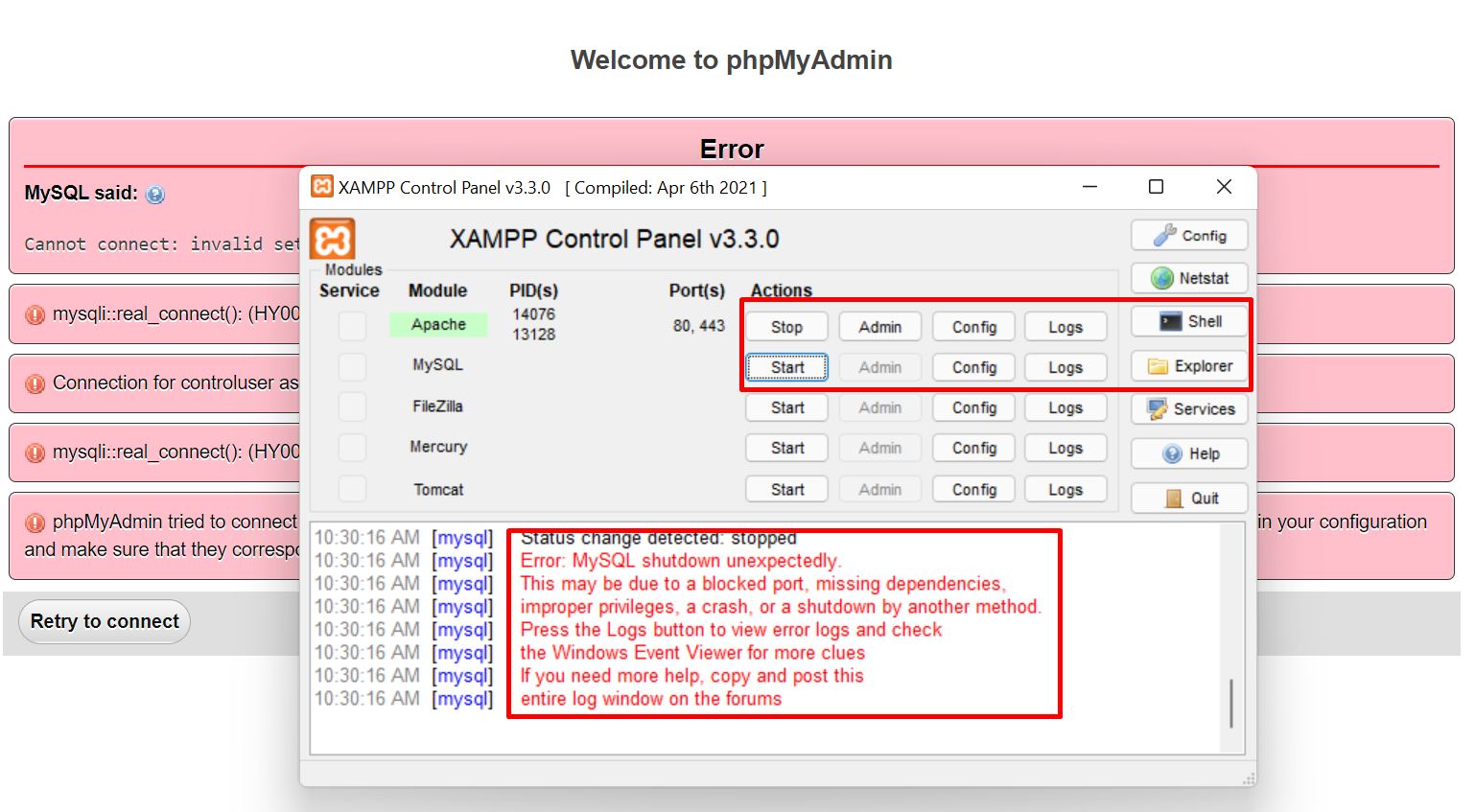Click the log line starting 'If you need more help'
Image resolution: width=1475 pixels, height=812 pixels.
[691, 676]
